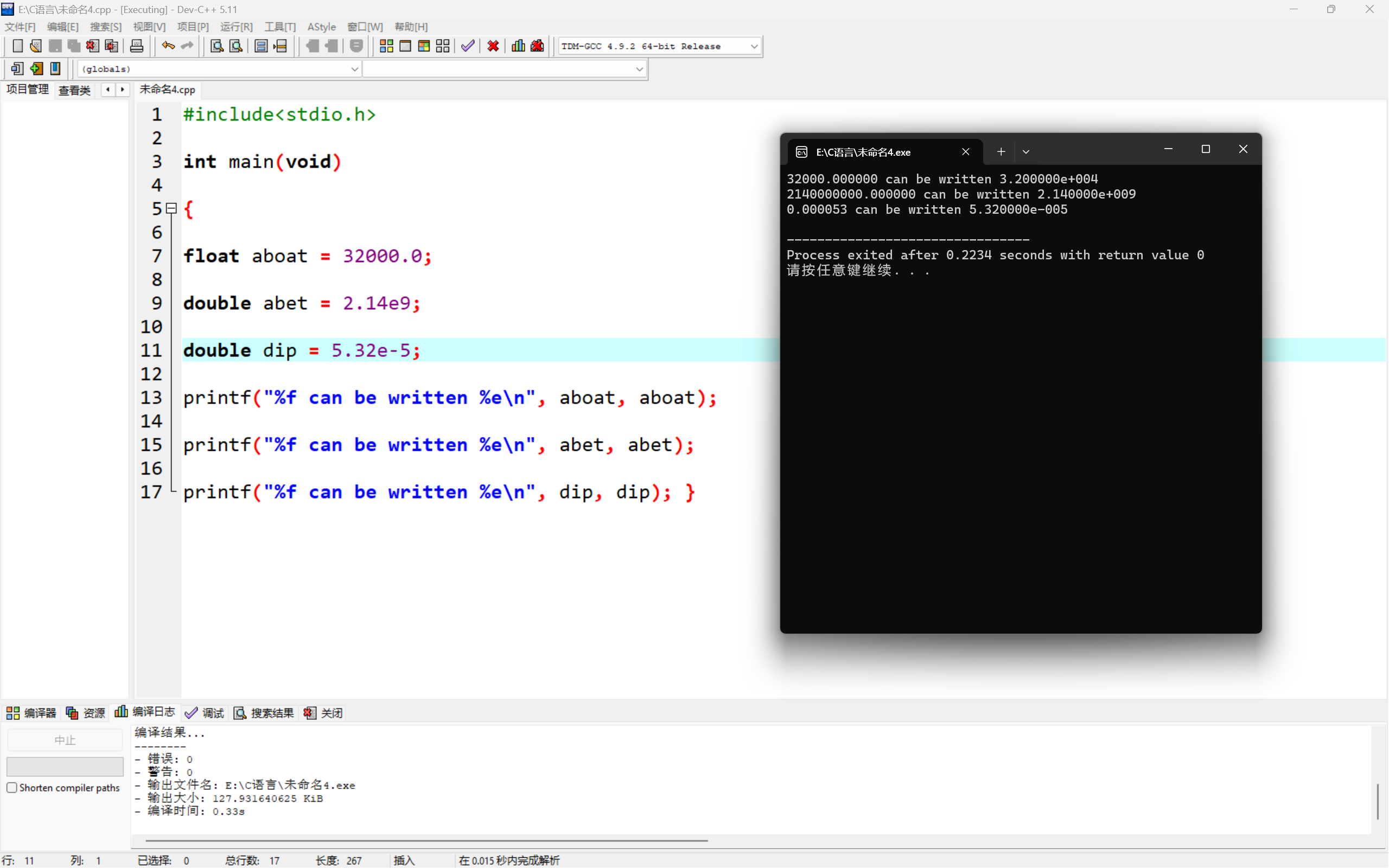Click the New file toolbar icon
1389x868 pixels.
[17, 46]
